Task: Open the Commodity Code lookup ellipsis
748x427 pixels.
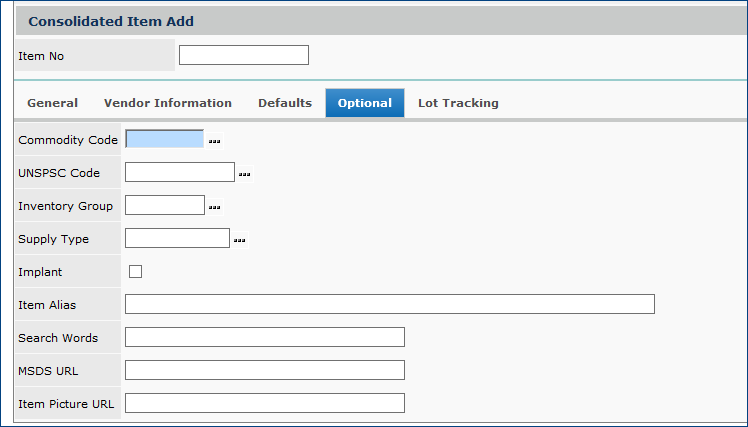Action: (214, 141)
